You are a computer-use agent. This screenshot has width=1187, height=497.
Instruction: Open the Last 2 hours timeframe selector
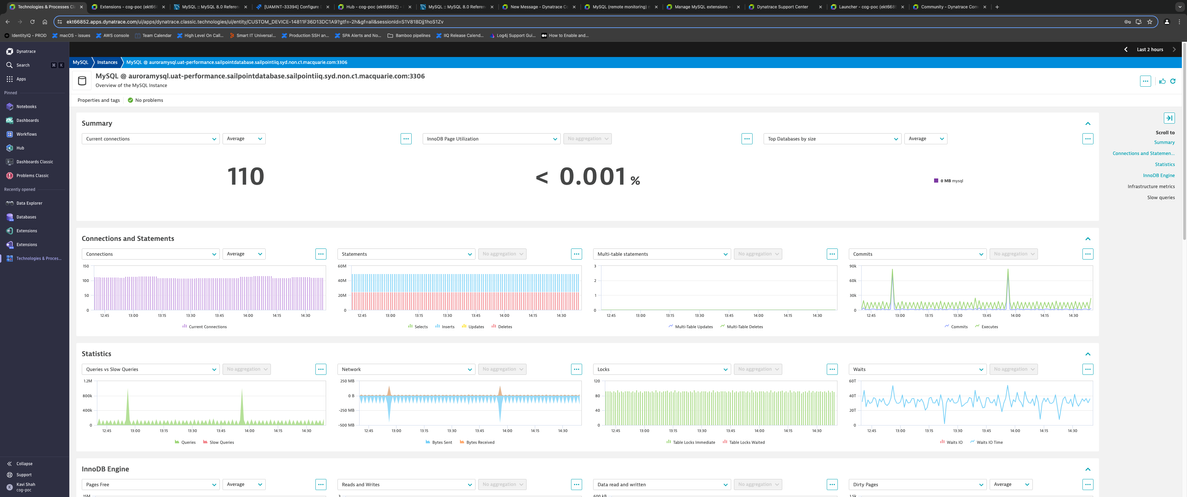click(x=1150, y=49)
